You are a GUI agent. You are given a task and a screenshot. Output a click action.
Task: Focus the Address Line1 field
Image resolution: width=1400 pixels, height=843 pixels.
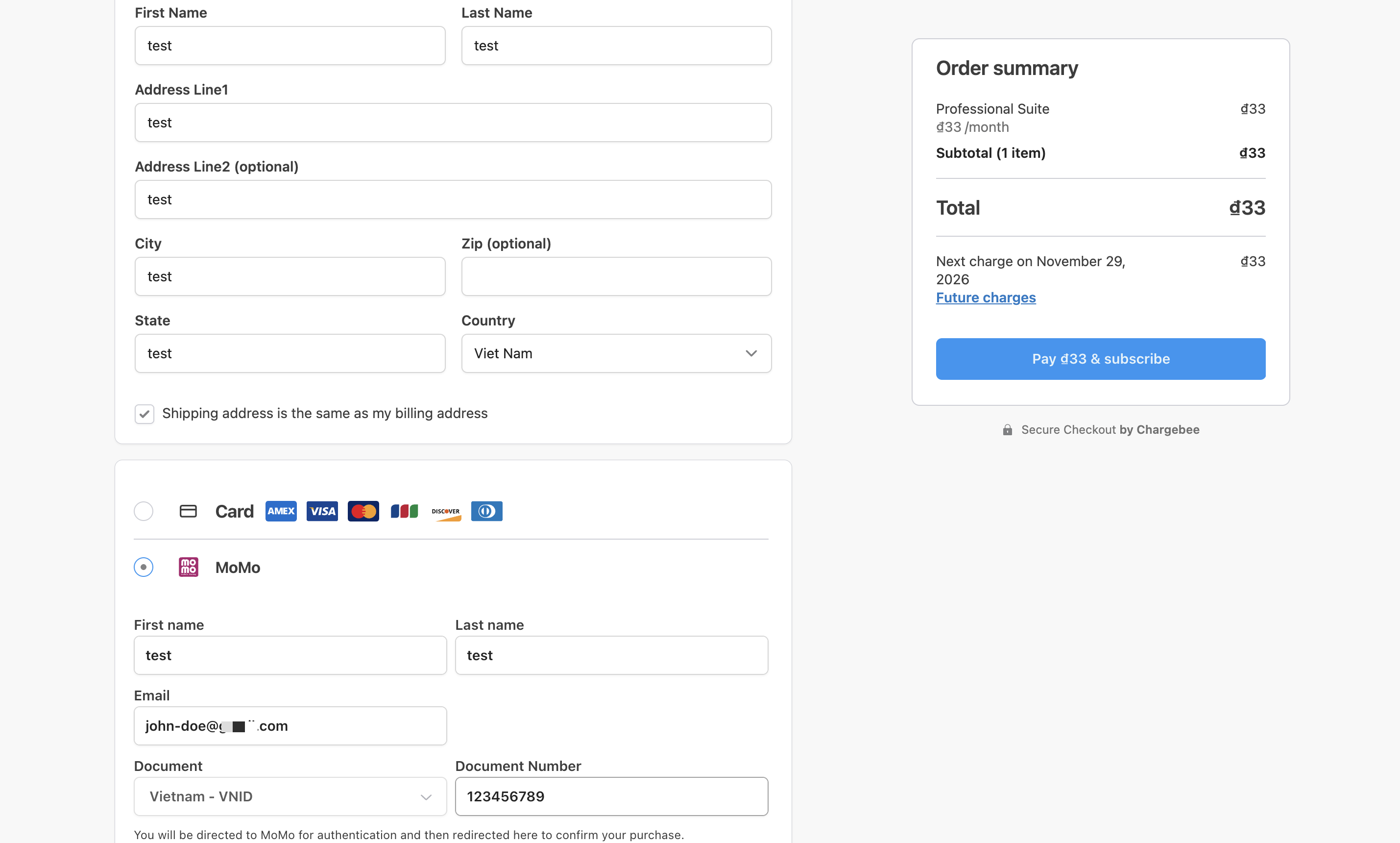pyautogui.click(x=453, y=123)
